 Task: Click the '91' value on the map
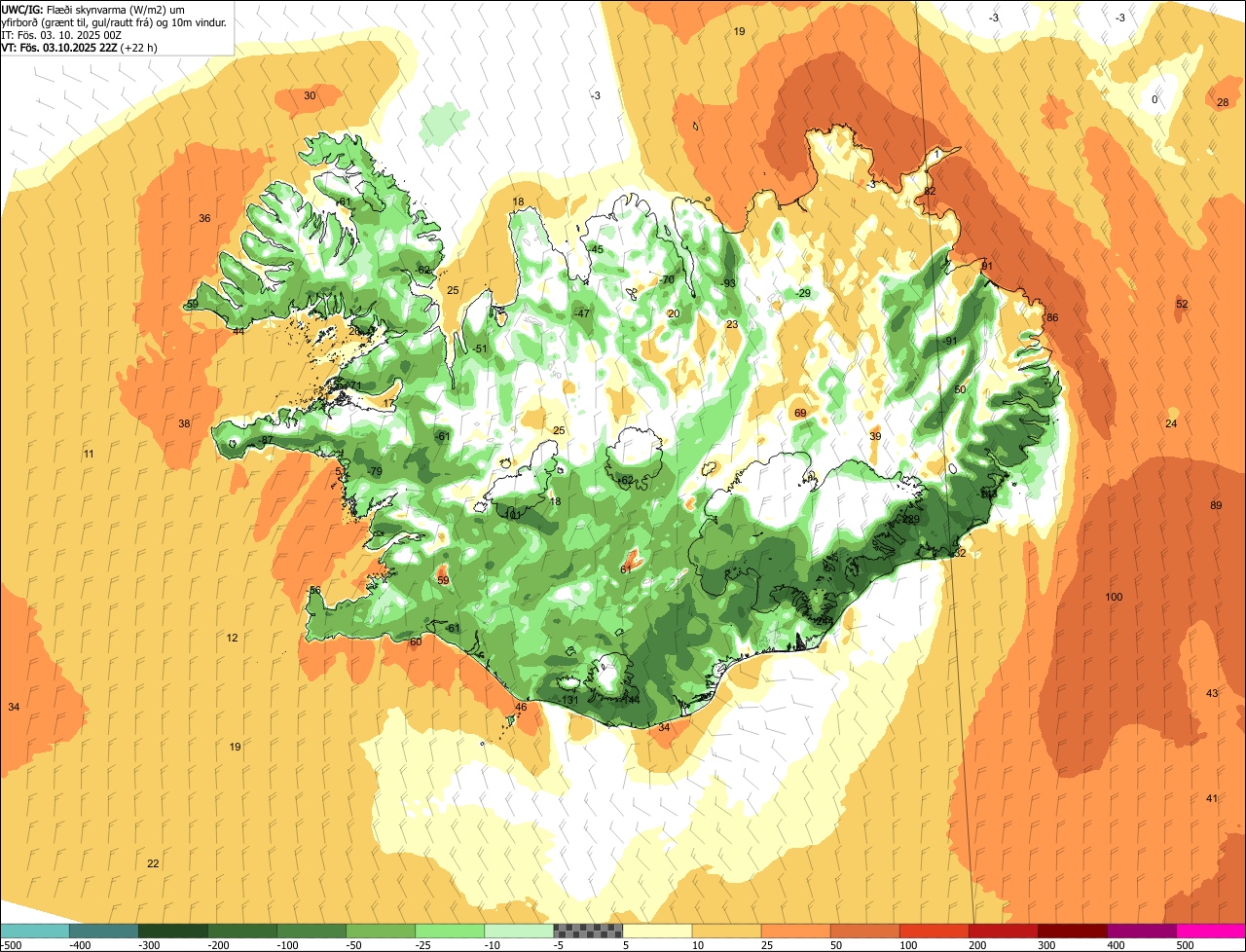(986, 266)
